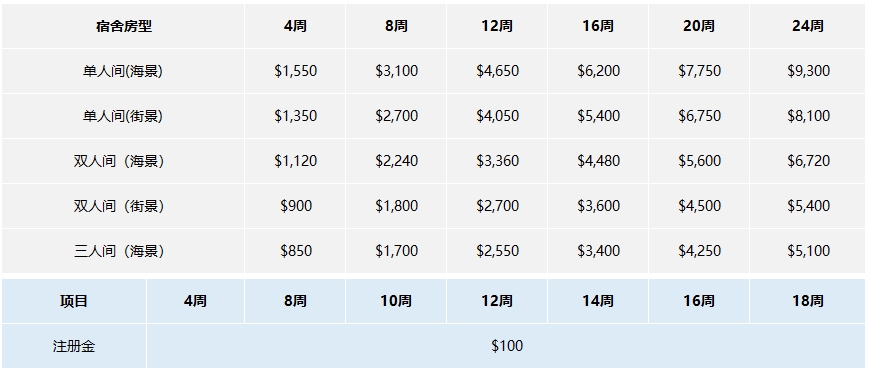Click the 24周 column header in top table
This screenshot has height=374, width=870.
pos(808,26)
